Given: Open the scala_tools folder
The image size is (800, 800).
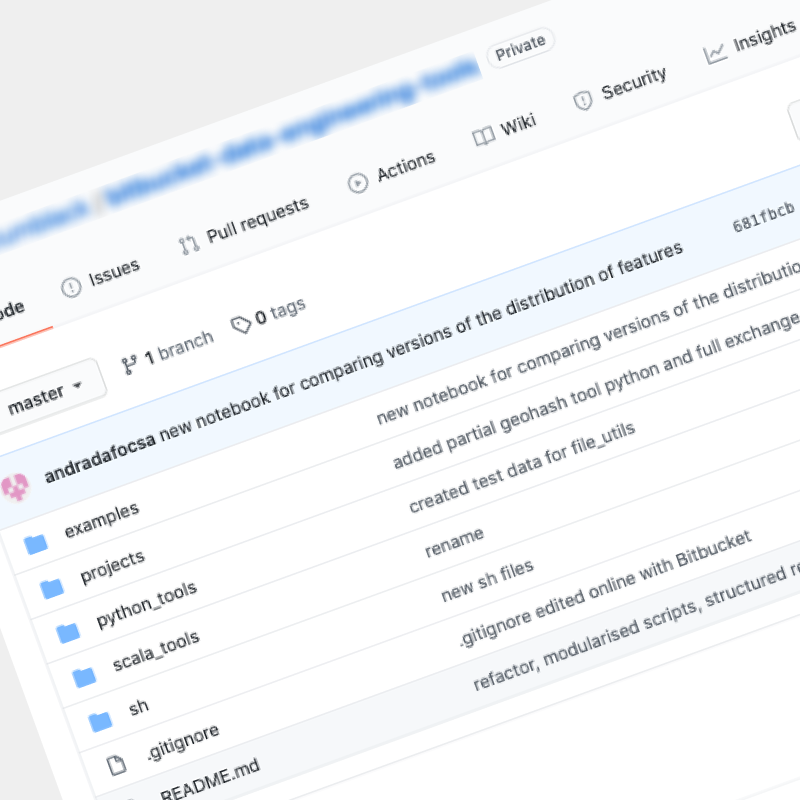Looking at the screenshot, I should point(156,652).
